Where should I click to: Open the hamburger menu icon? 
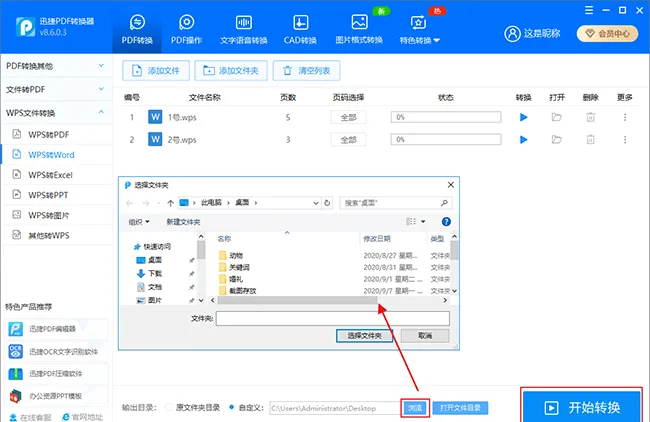point(589,10)
